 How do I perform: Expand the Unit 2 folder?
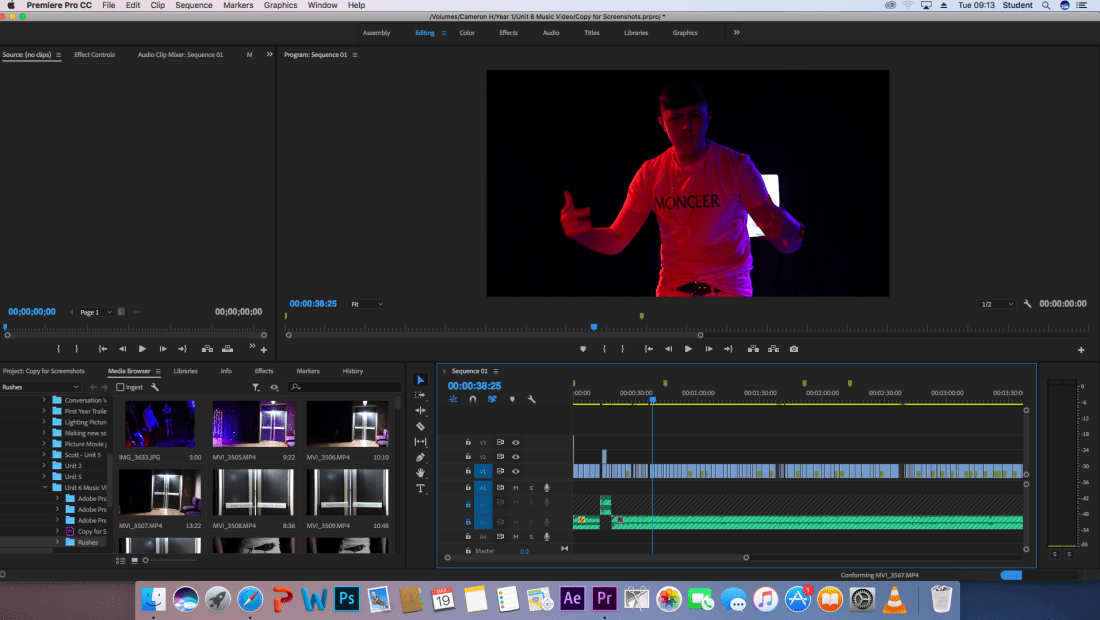(x=44, y=466)
